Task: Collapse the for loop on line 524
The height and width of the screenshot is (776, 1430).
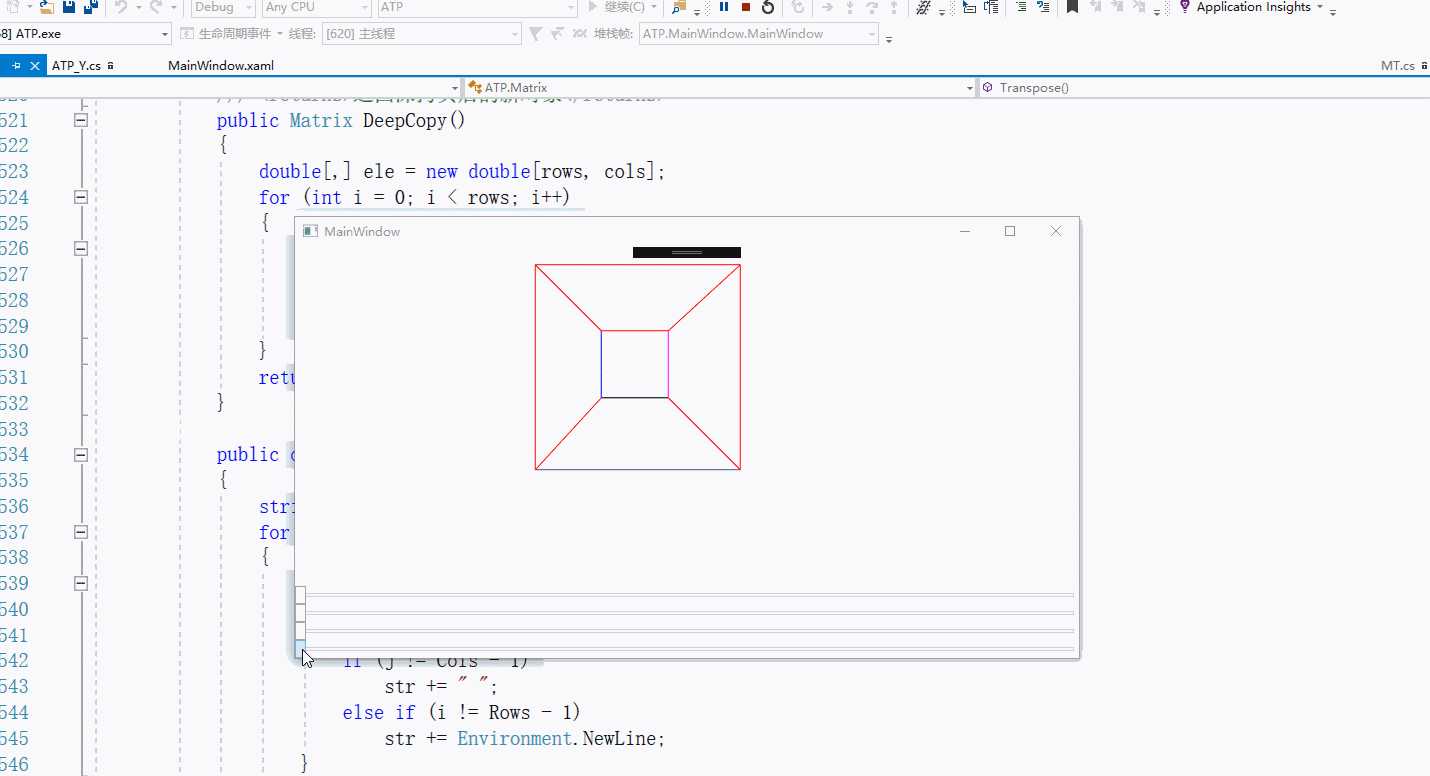Action: coord(81,197)
